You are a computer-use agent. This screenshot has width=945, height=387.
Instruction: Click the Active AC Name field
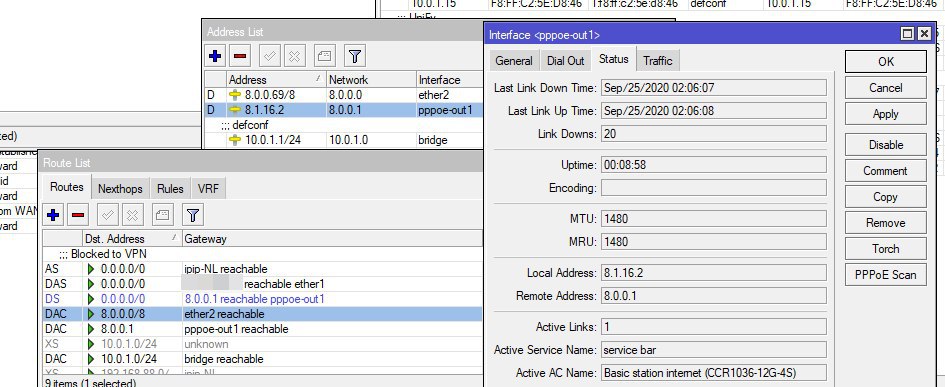[x=714, y=373]
